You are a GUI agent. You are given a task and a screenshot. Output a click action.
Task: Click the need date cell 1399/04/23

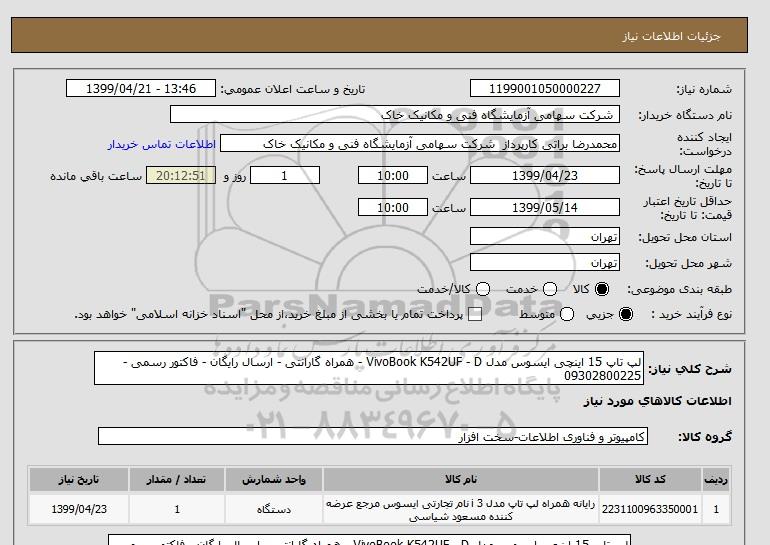pyautogui.click(x=79, y=509)
